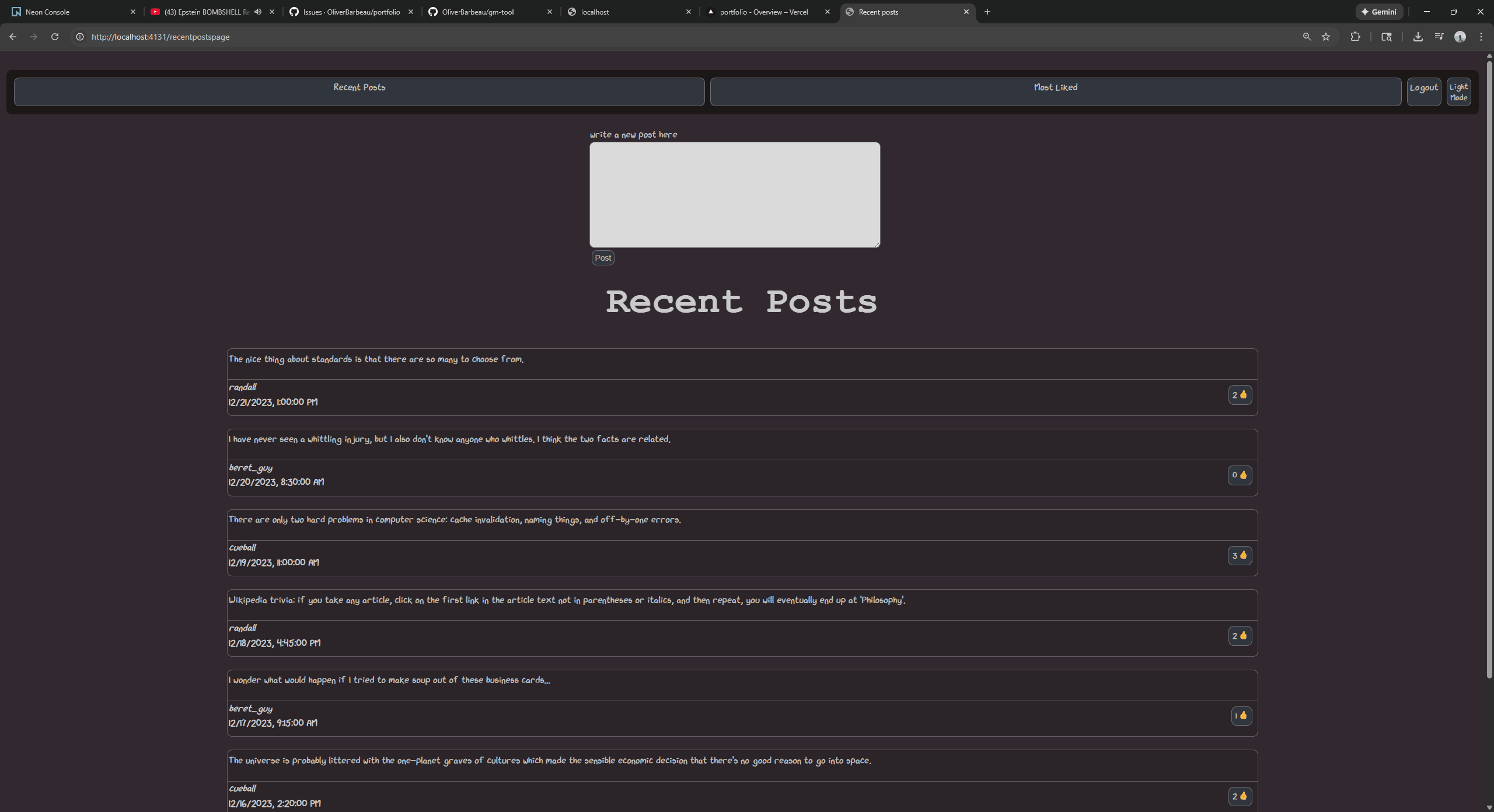Open the Chrome three-dot menu
This screenshot has width=1494, height=812.
click(1481, 36)
